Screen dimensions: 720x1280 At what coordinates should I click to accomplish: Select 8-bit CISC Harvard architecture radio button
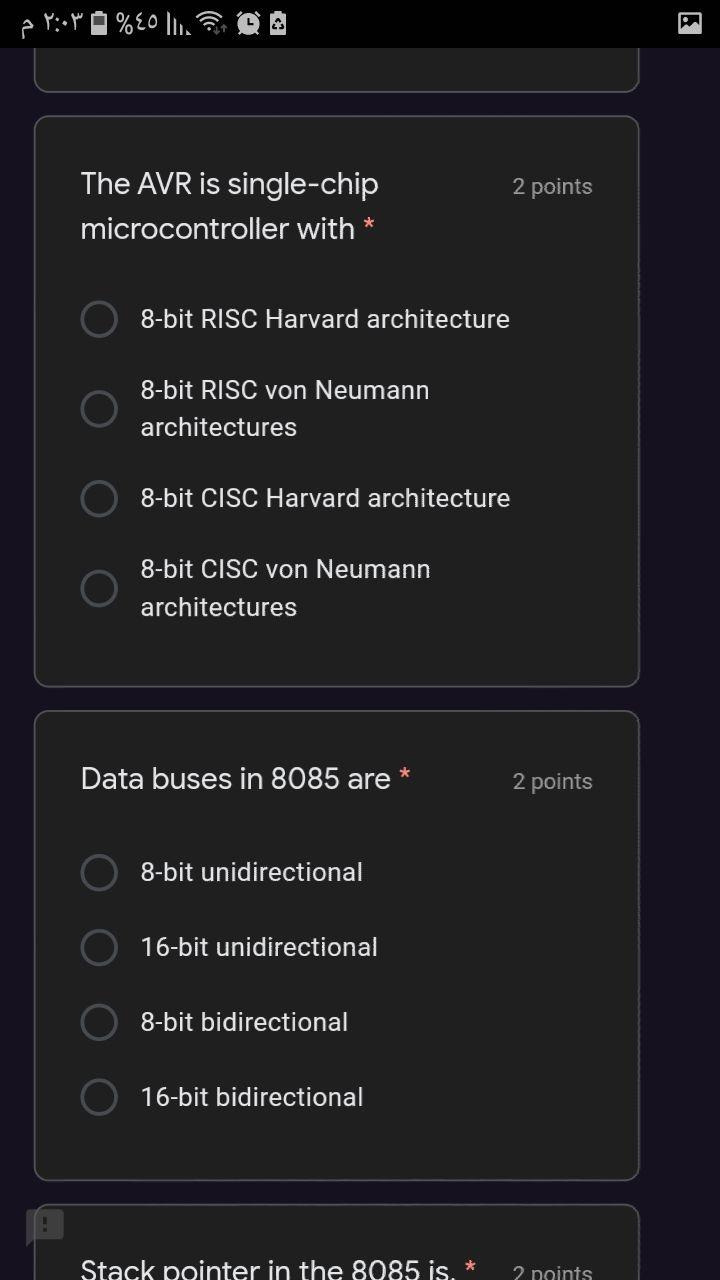(x=99, y=498)
